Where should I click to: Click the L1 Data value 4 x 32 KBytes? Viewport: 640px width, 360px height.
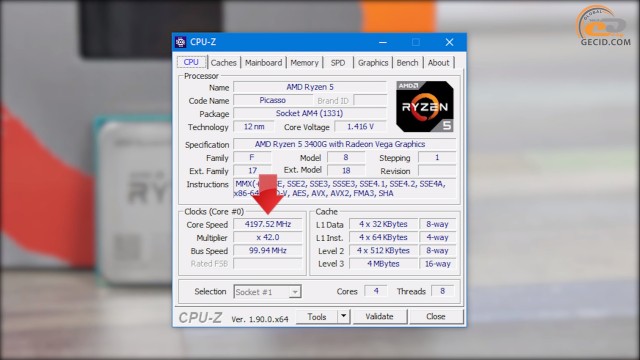[383, 224]
